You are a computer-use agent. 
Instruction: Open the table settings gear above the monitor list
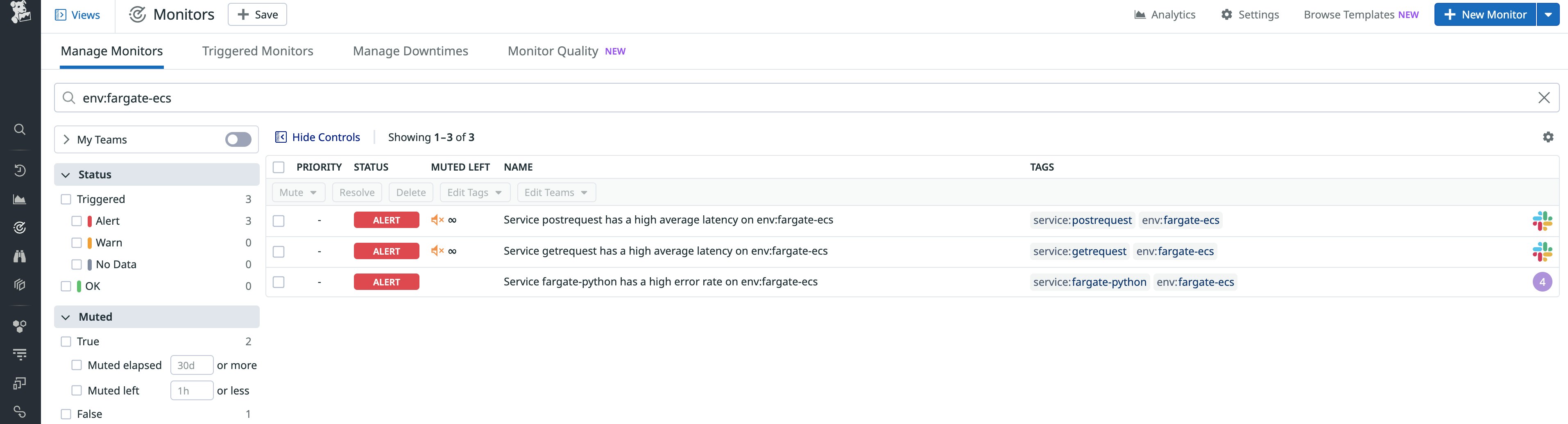coord(1548,137)
